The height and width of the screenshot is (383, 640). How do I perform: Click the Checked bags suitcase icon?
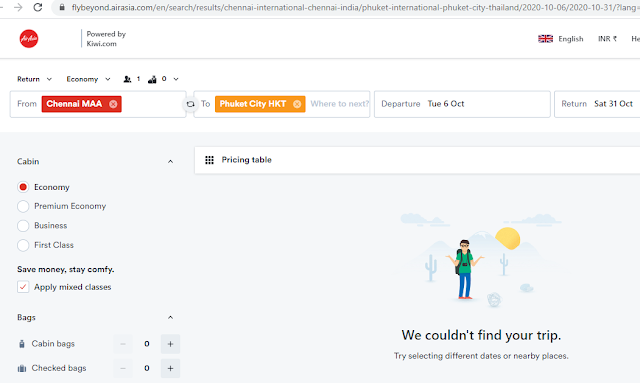(22, 368)
